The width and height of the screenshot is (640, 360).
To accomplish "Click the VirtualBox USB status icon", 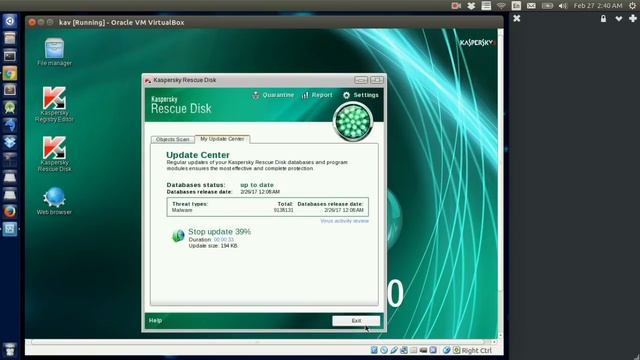I will click(x=394, y=350).
